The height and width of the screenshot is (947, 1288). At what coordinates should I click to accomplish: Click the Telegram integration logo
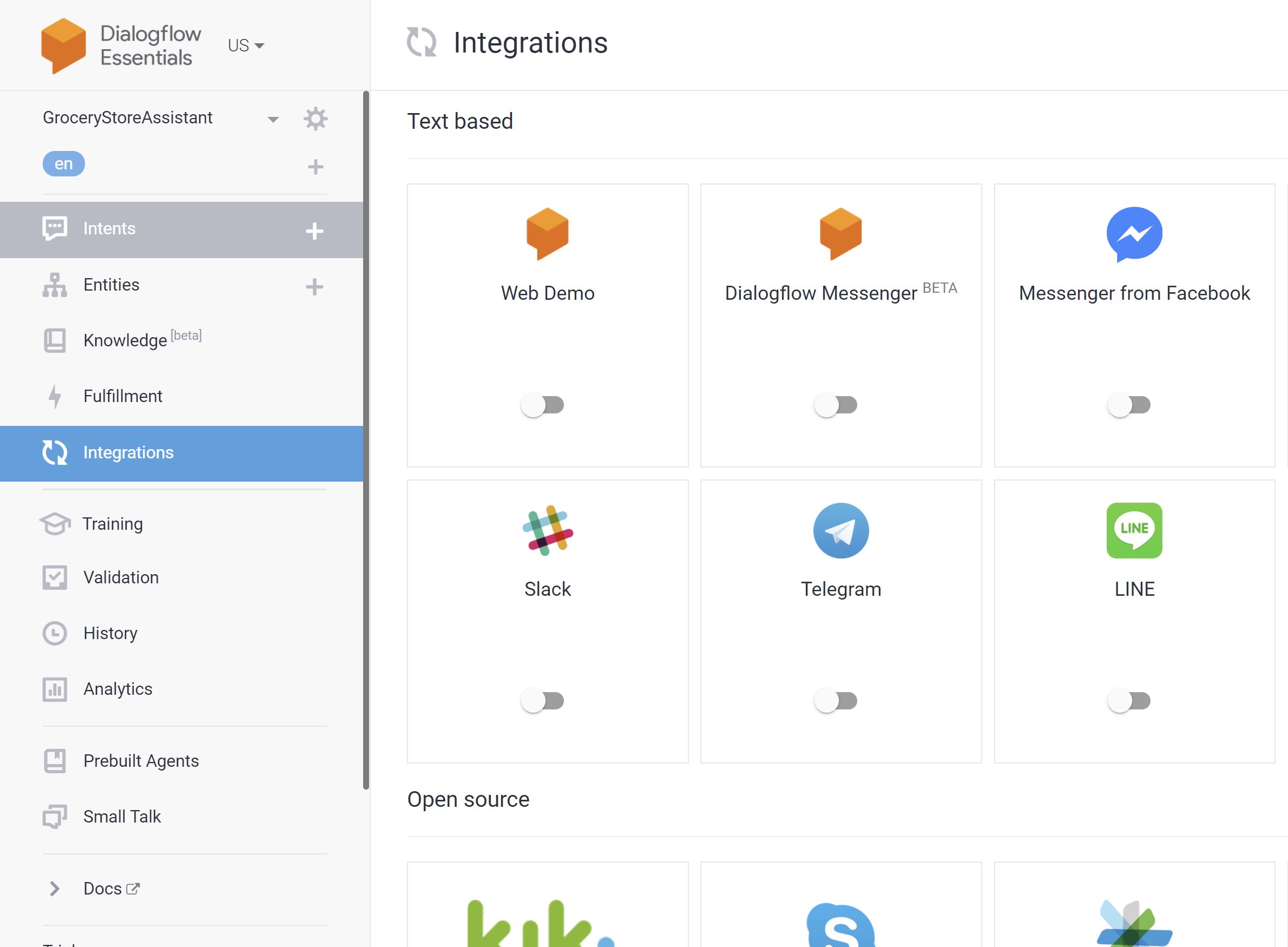click(840, 530)
